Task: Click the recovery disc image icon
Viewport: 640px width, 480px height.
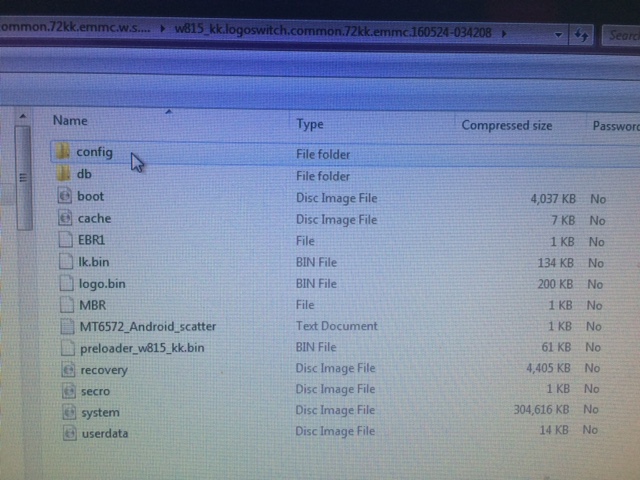Action: (68, 369)
